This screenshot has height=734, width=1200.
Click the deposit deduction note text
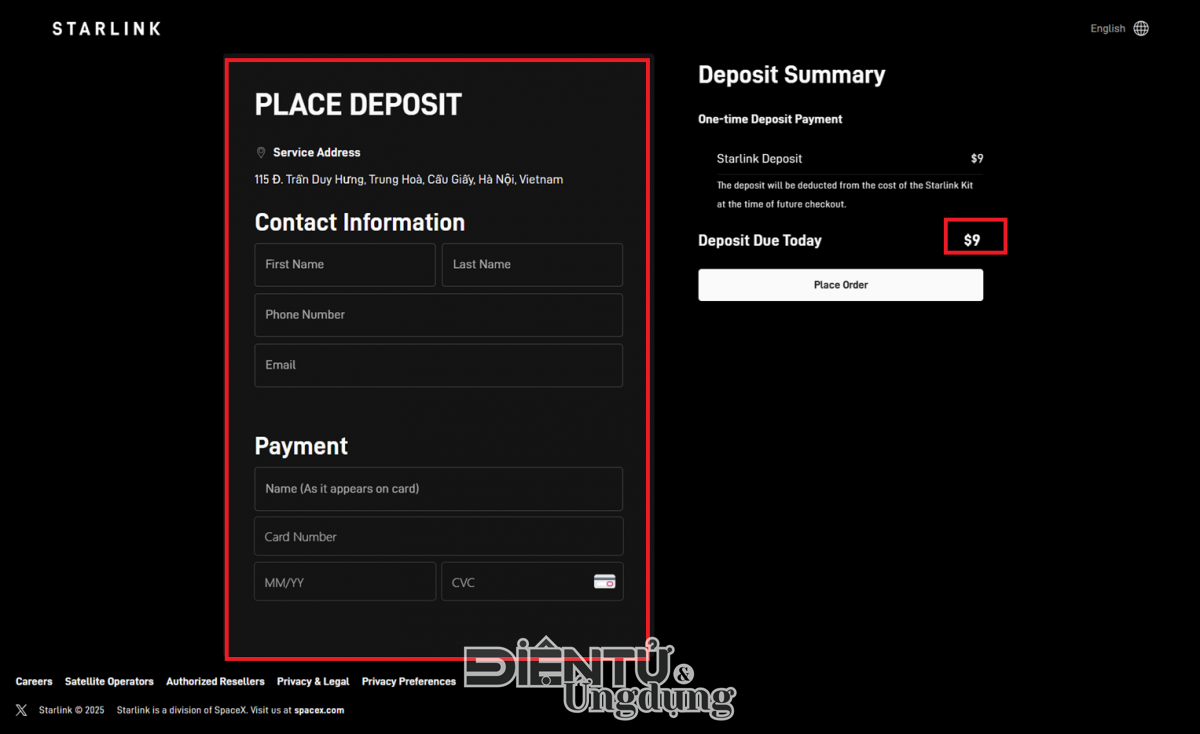pyautogui.click(x=845, y=195)
